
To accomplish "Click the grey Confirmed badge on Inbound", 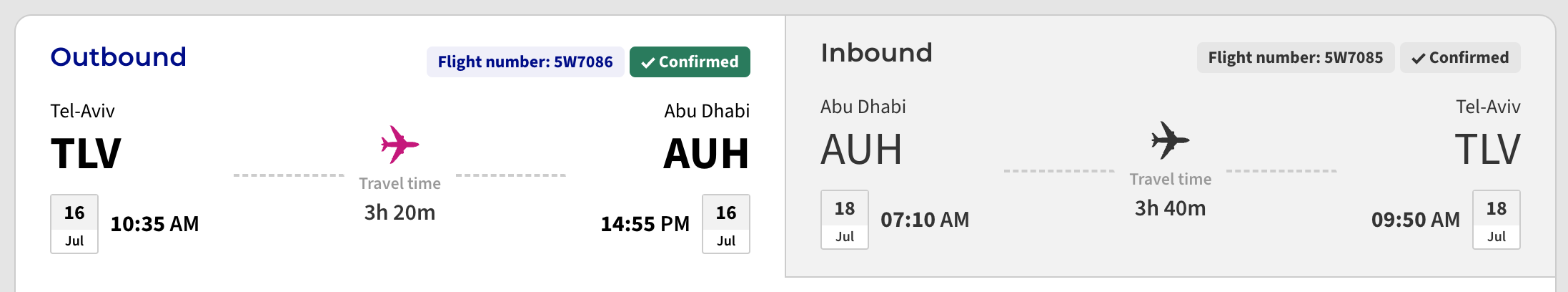I will coord(1459,57).
